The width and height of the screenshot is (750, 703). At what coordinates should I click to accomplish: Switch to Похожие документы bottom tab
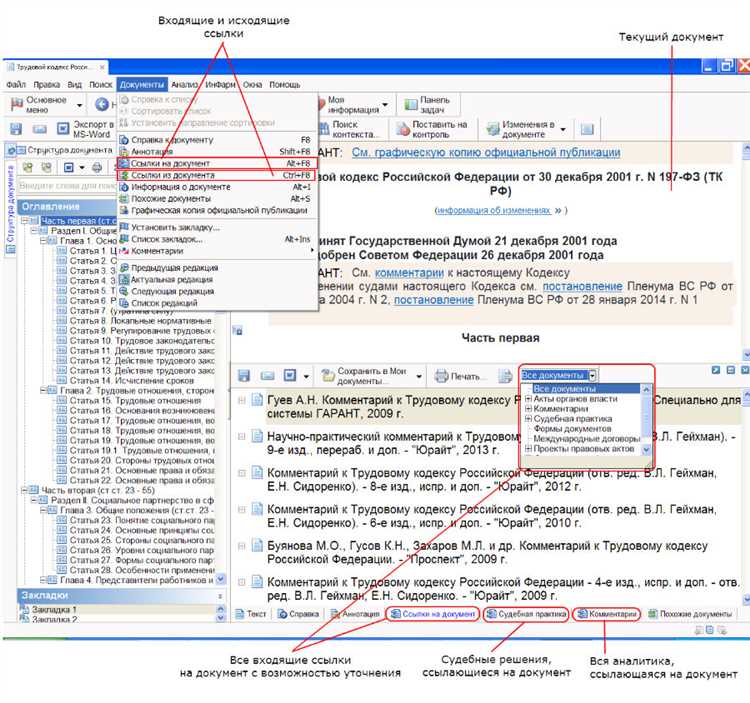tap(690, 614)
